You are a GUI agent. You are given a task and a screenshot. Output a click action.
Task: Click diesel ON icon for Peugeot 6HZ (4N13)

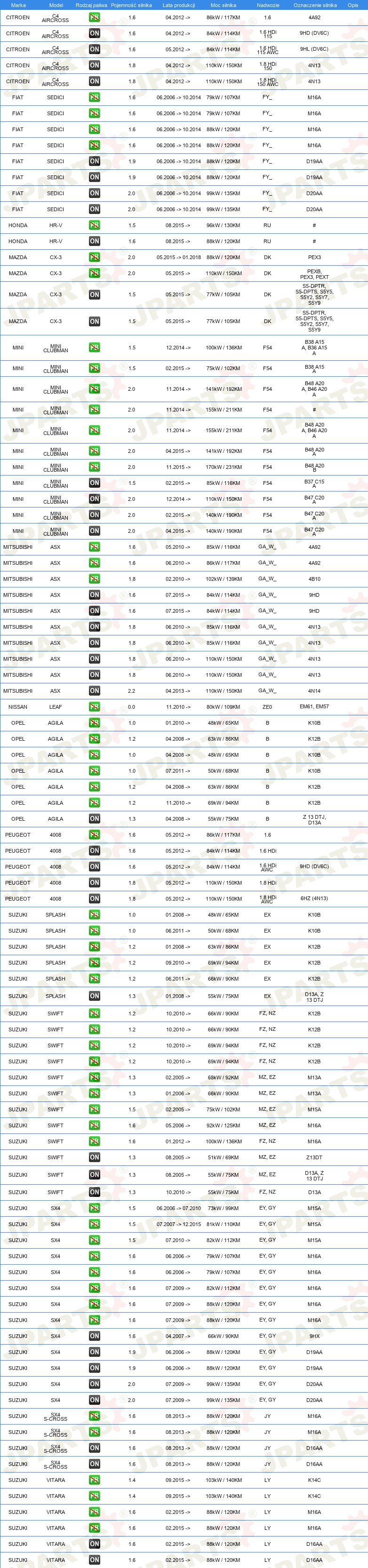(x=95, y=898)
